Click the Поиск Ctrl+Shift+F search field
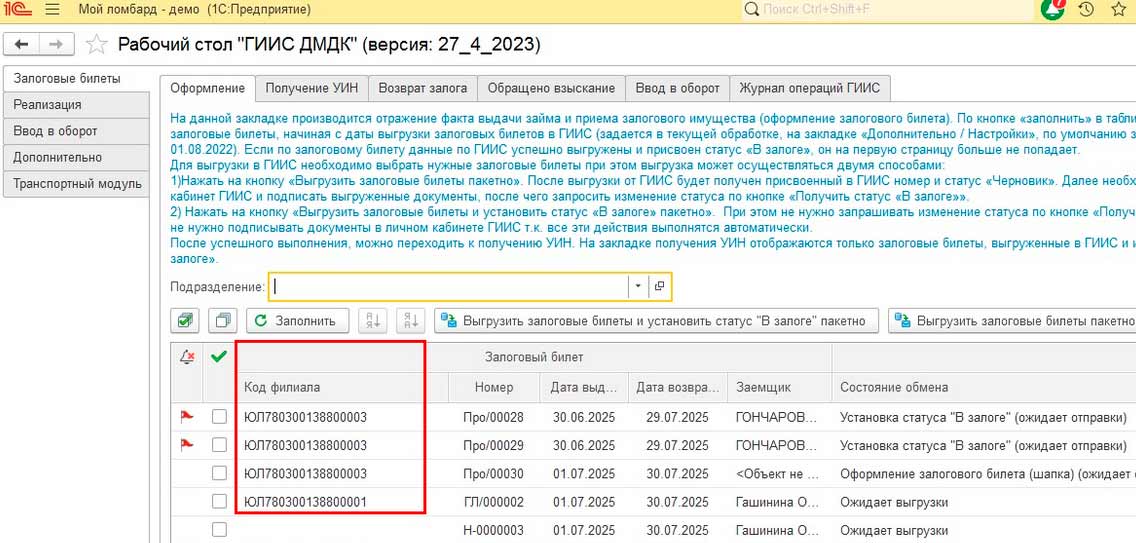Screen dimensions: 1136x543 (888, 10)
